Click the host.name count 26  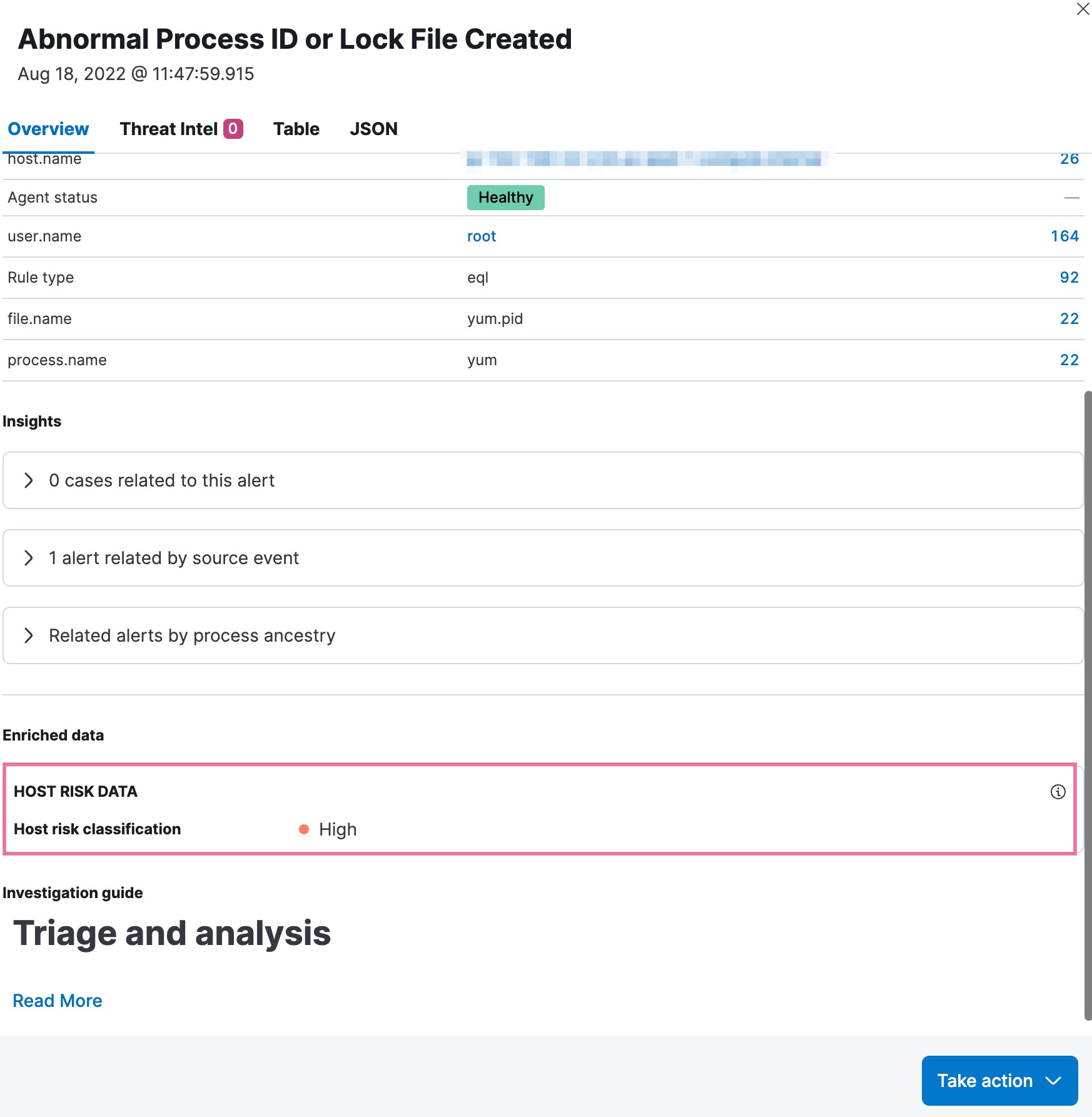click(1069, 159)
